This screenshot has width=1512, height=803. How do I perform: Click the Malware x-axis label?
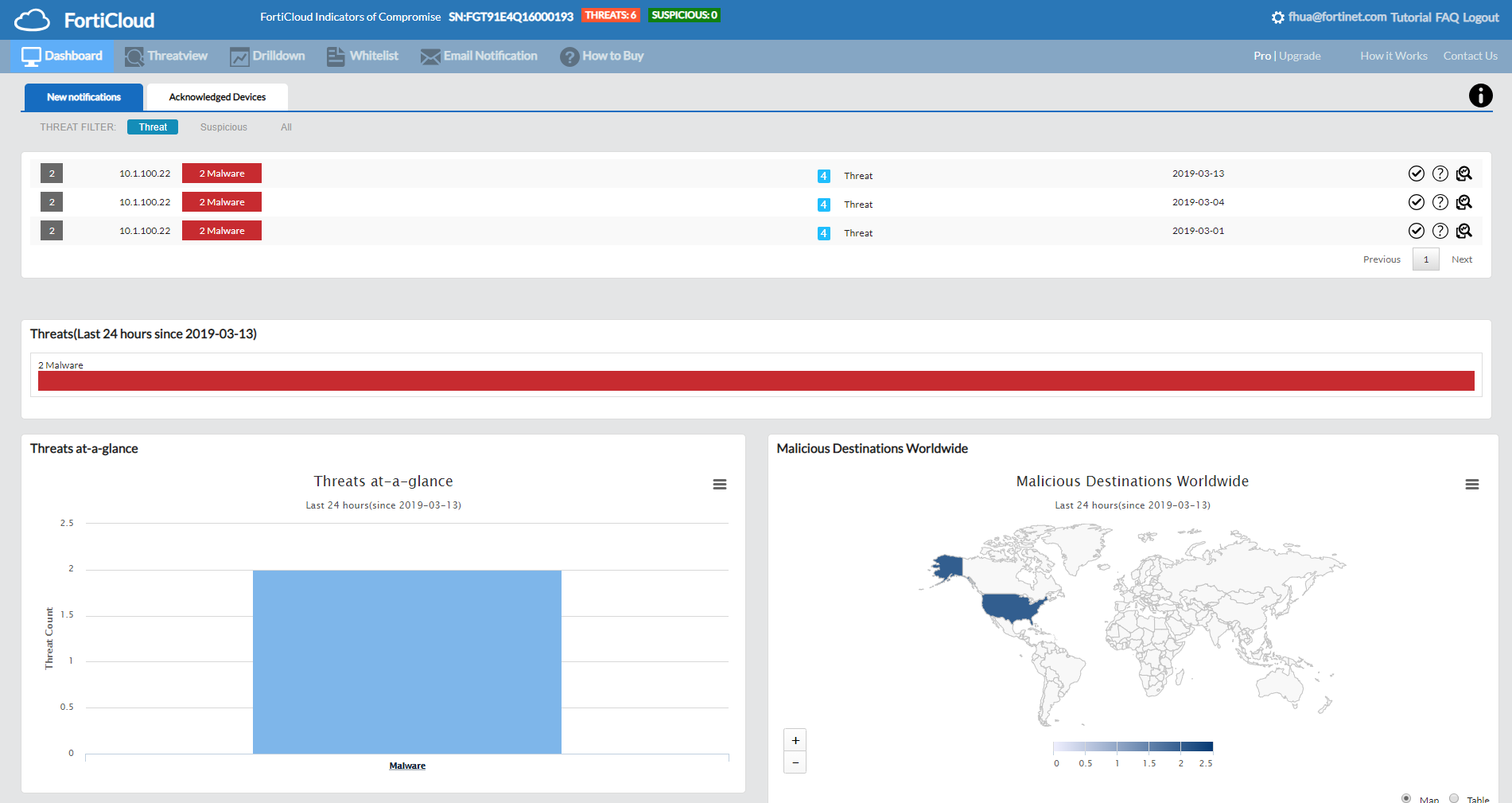(407, 766)
